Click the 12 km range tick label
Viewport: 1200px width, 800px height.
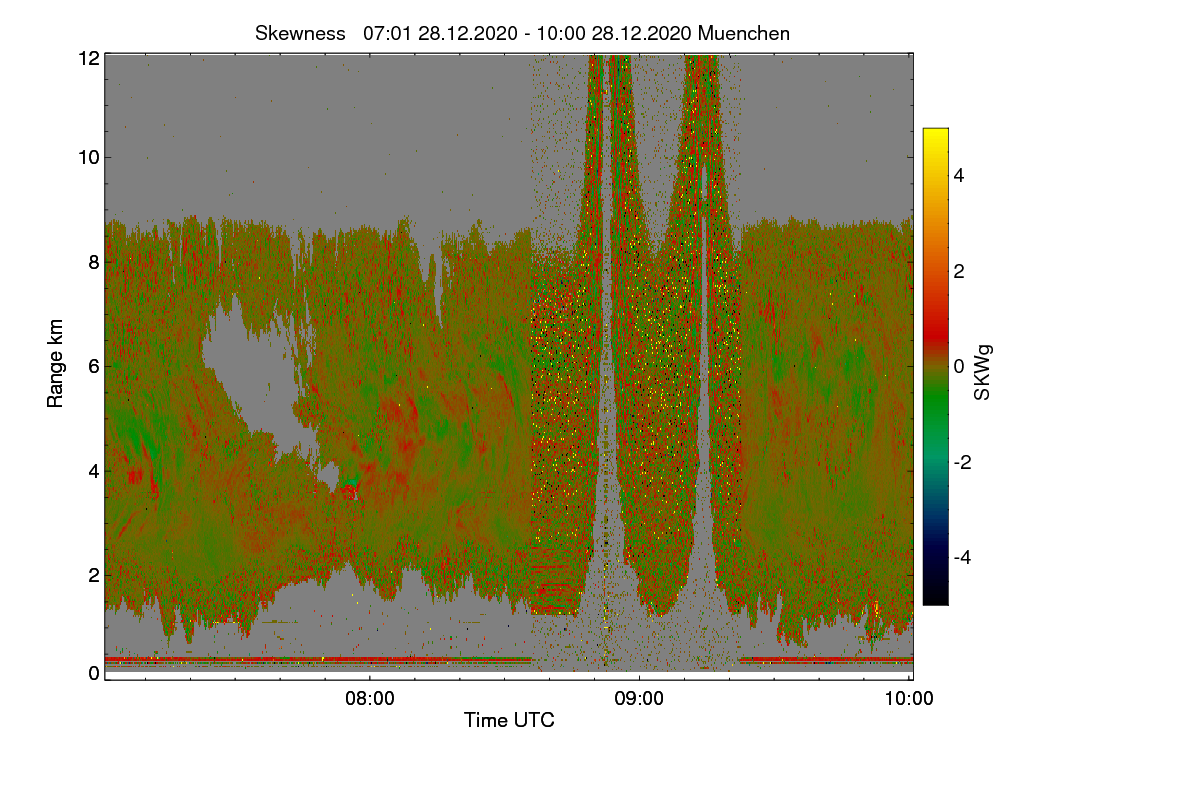tap(88, 58)
